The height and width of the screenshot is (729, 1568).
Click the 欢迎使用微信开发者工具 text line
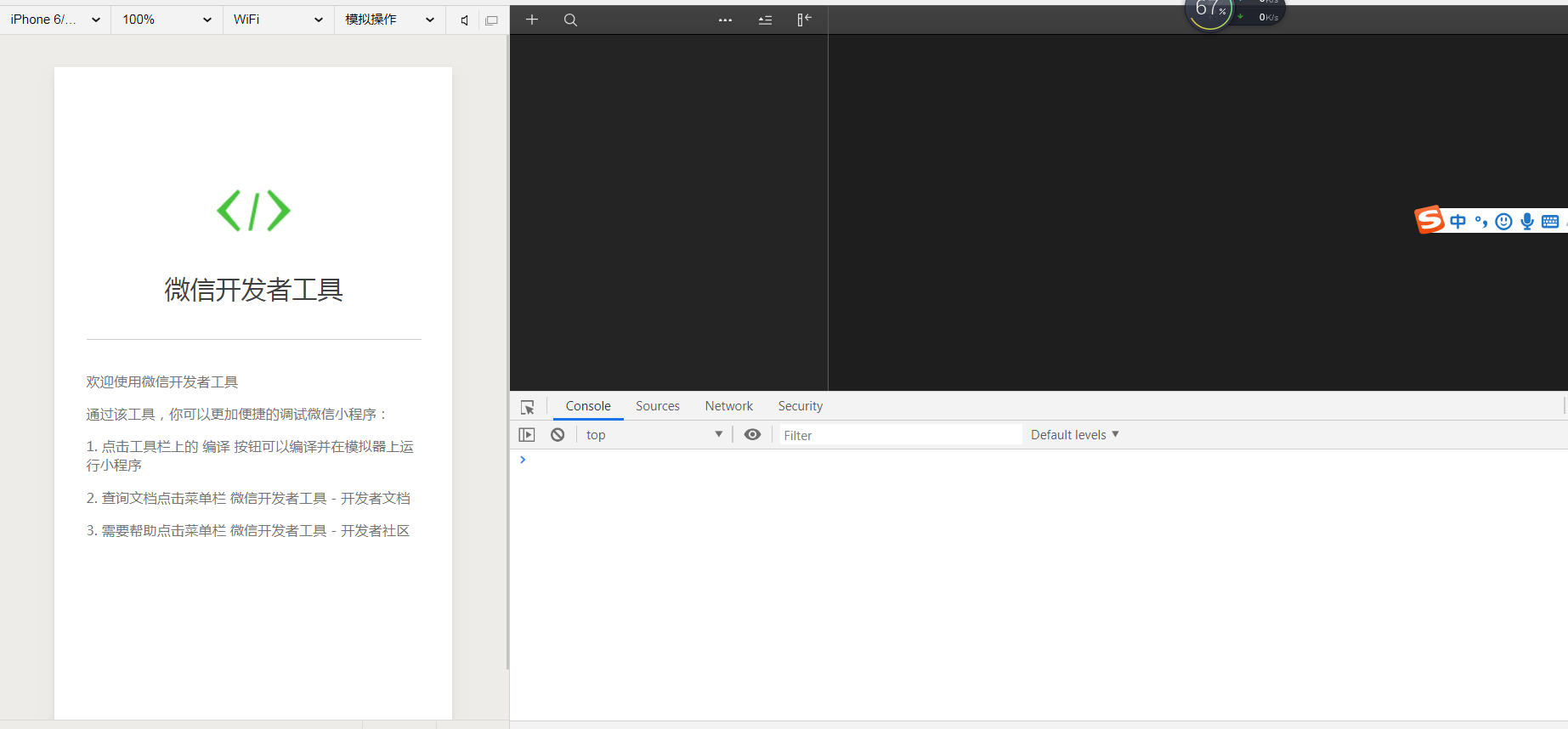pyautogui.click(x=162, y=382)
